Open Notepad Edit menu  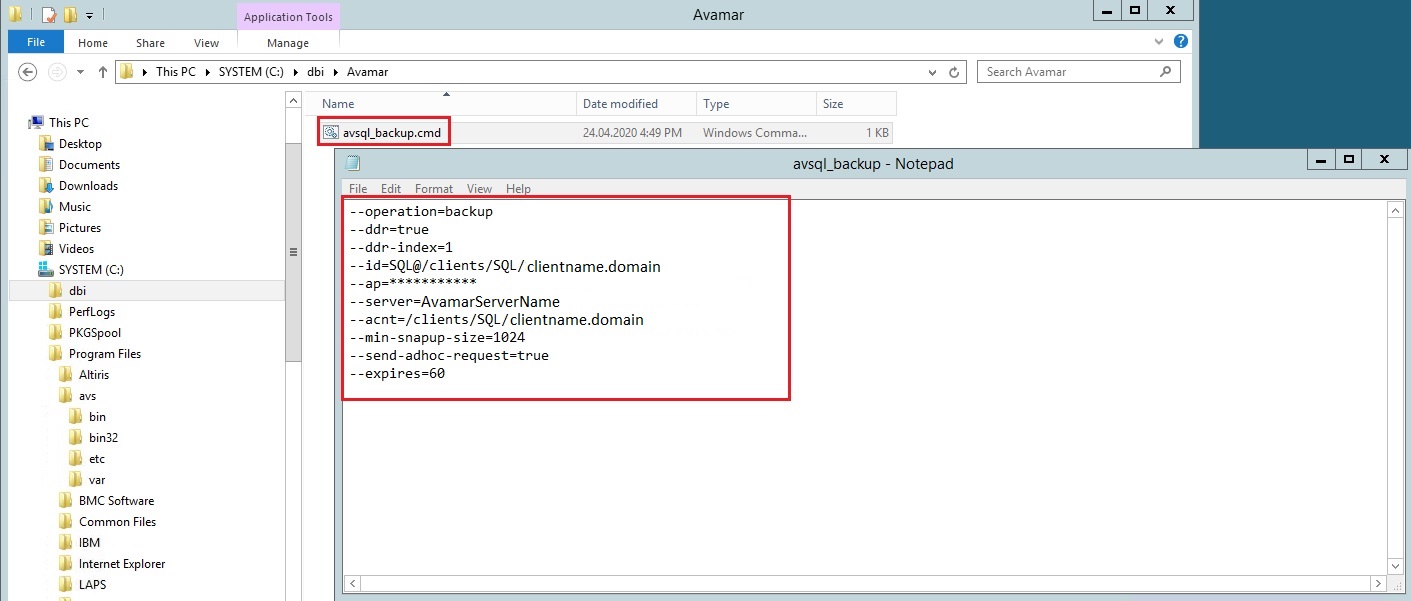click(391, 188)
